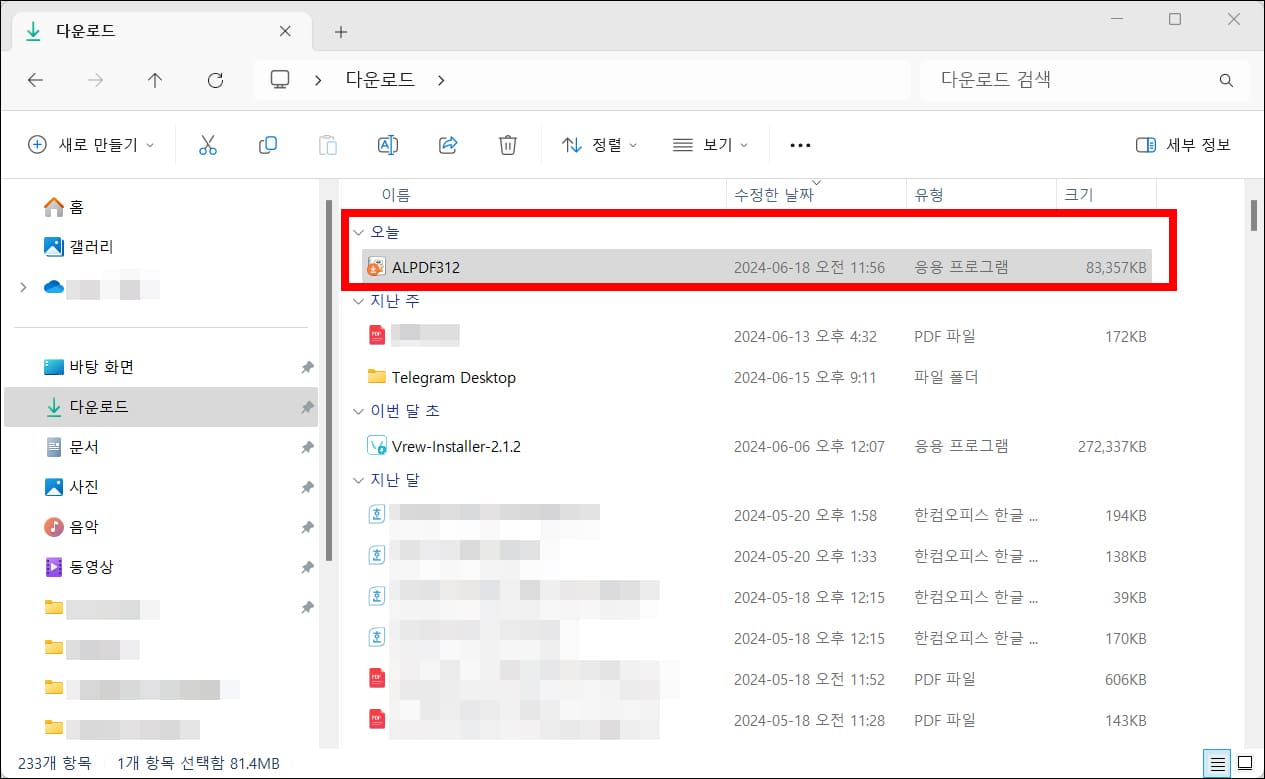1265x779 pixels.
Task: Click the Copy icon in the toolbar
Action: coord(268,144)
